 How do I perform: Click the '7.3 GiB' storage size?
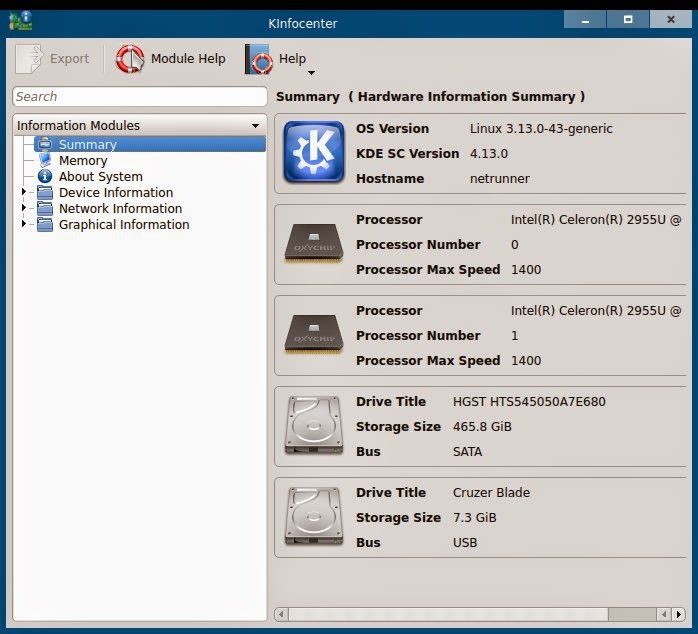(475, 517)
